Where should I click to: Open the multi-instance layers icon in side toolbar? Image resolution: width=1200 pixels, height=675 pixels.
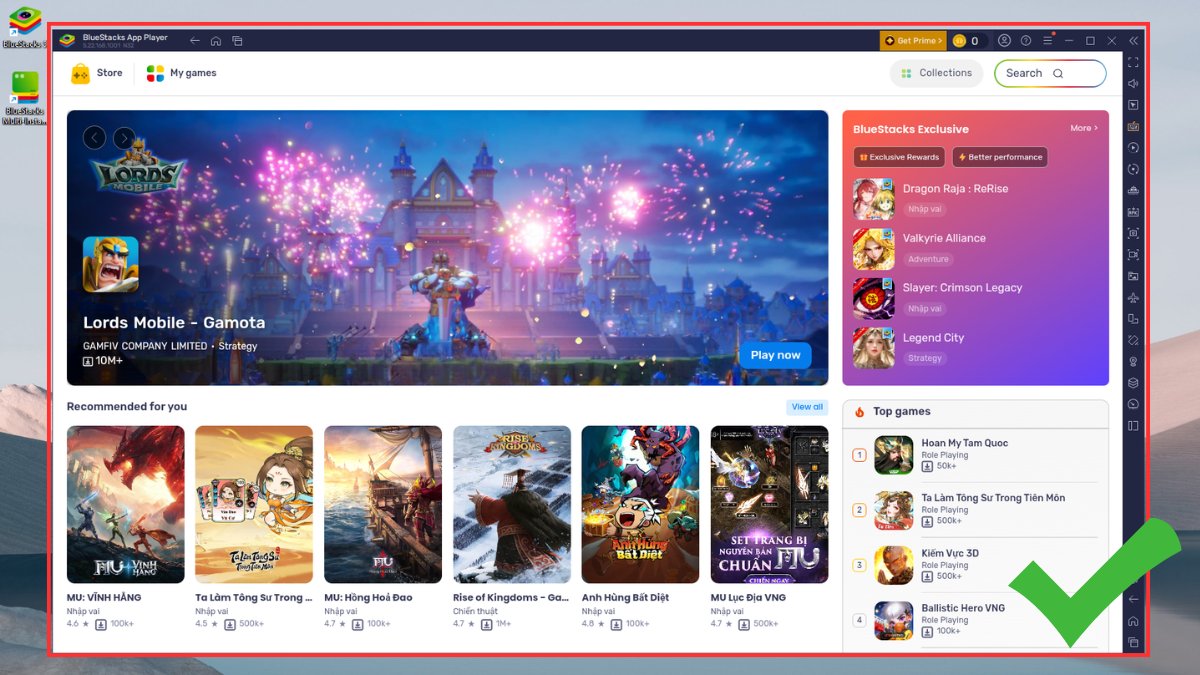[1133, 383]
